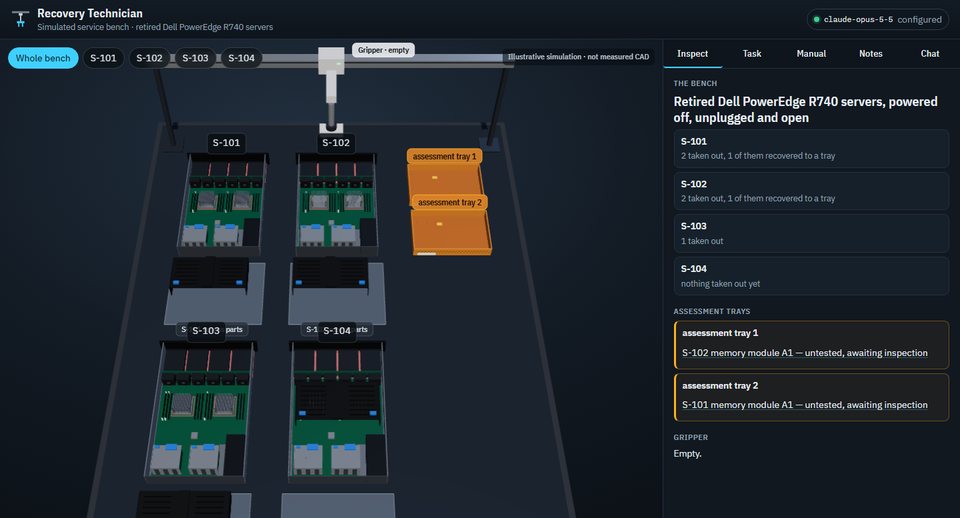
Task: Click the S-103 server chassis model
Action: tap(201, 410)
